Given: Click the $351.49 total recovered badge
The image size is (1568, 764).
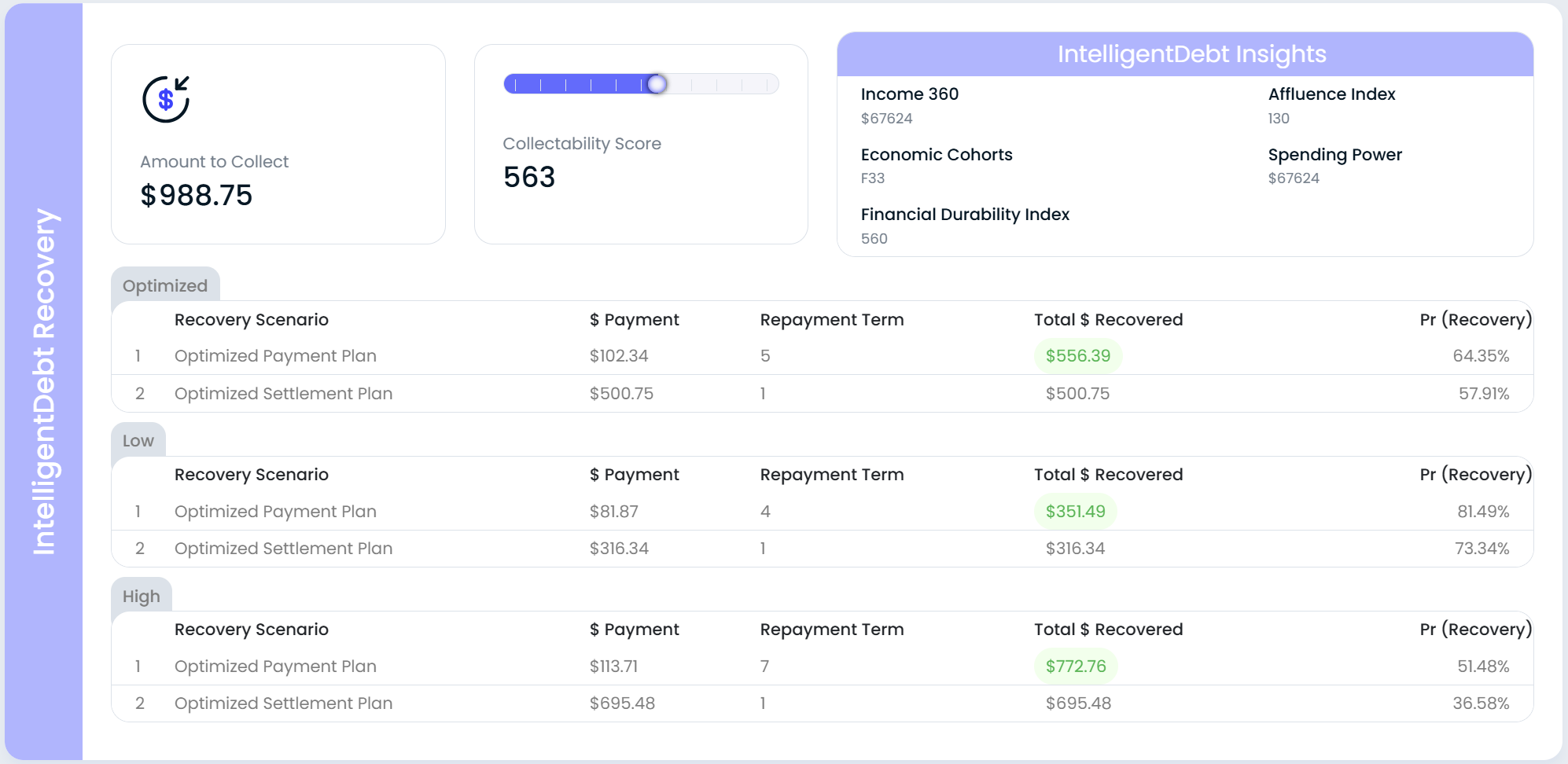Looking at the screenshot, I should [1075, 512].
